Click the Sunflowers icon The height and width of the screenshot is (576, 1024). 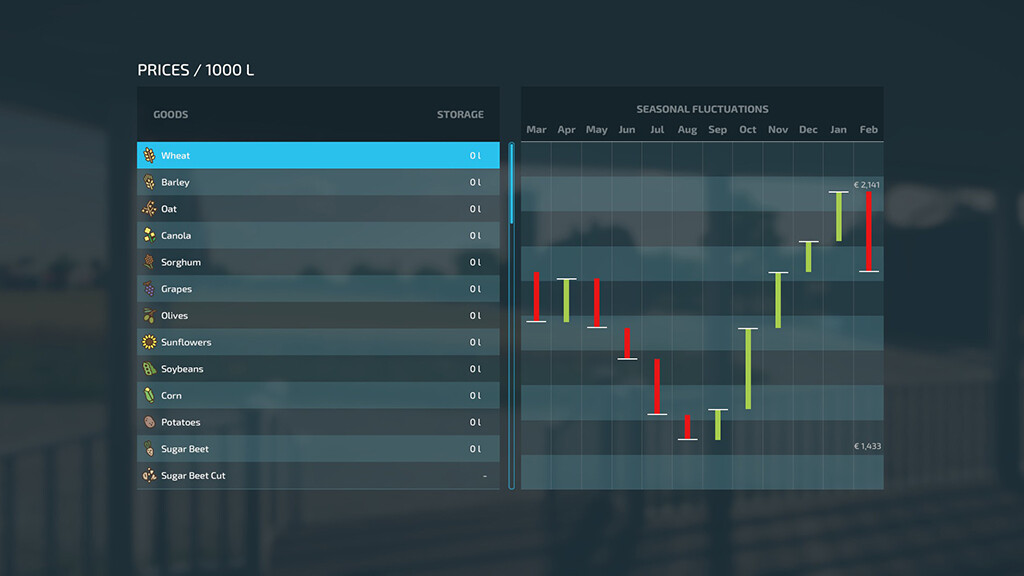point(149,342)
